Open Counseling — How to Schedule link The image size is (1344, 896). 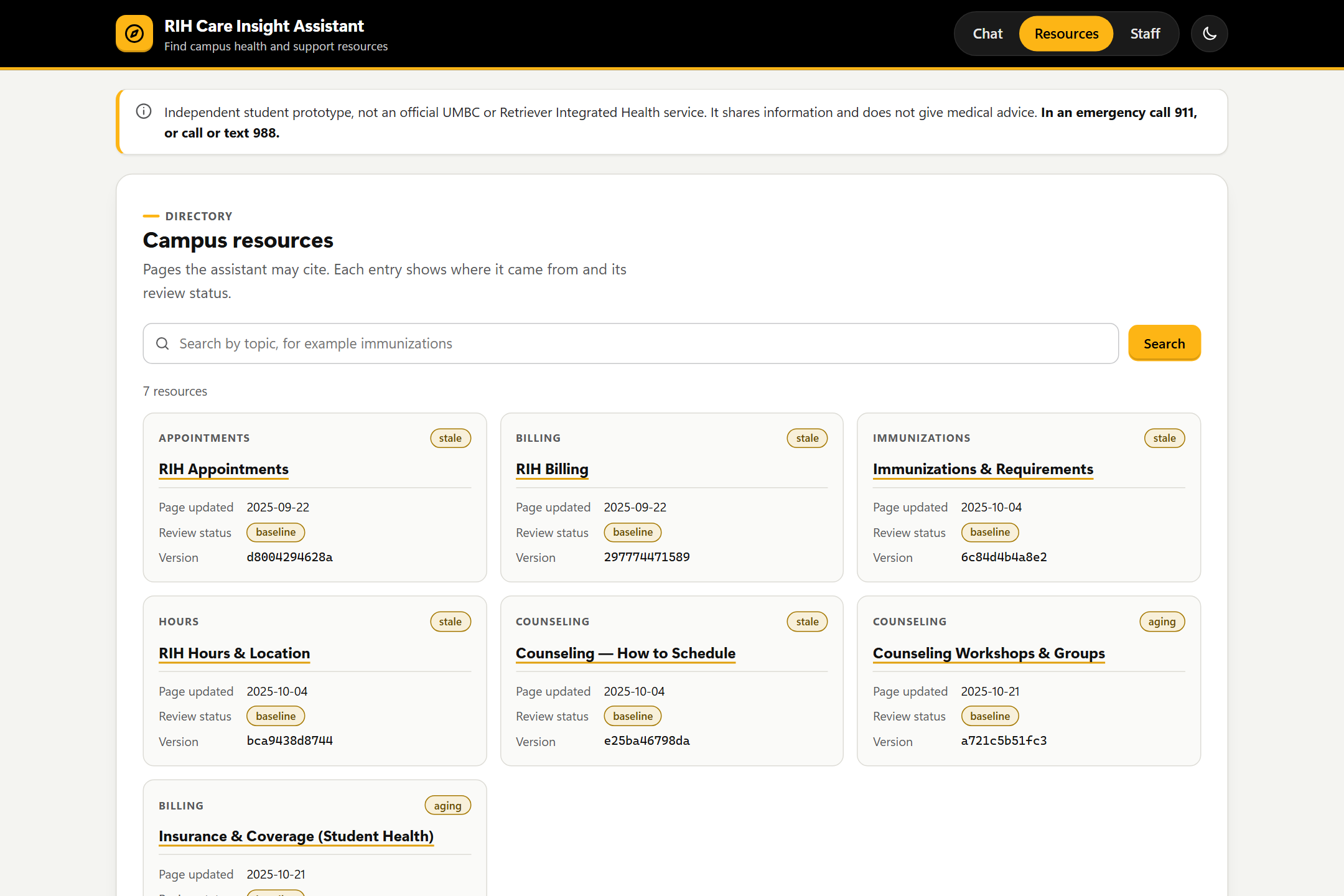pyautogui.click(x=625, y=653)
